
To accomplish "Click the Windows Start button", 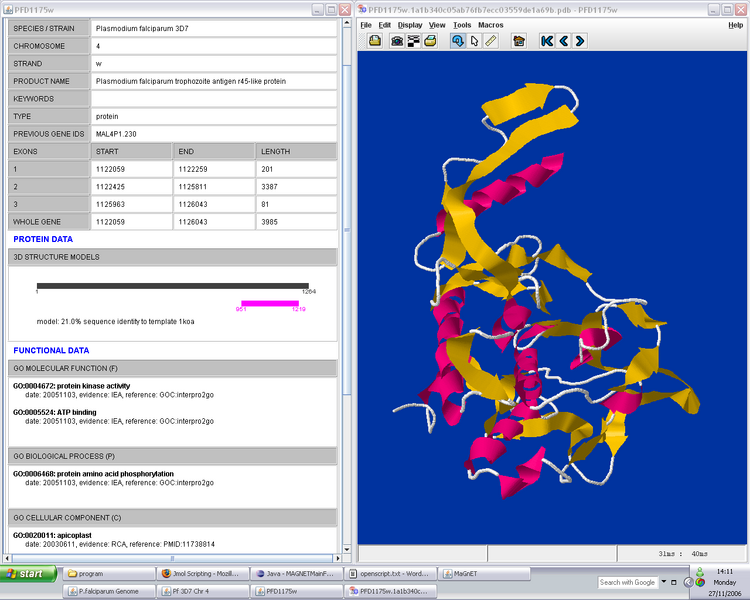I will pos(28,574).
